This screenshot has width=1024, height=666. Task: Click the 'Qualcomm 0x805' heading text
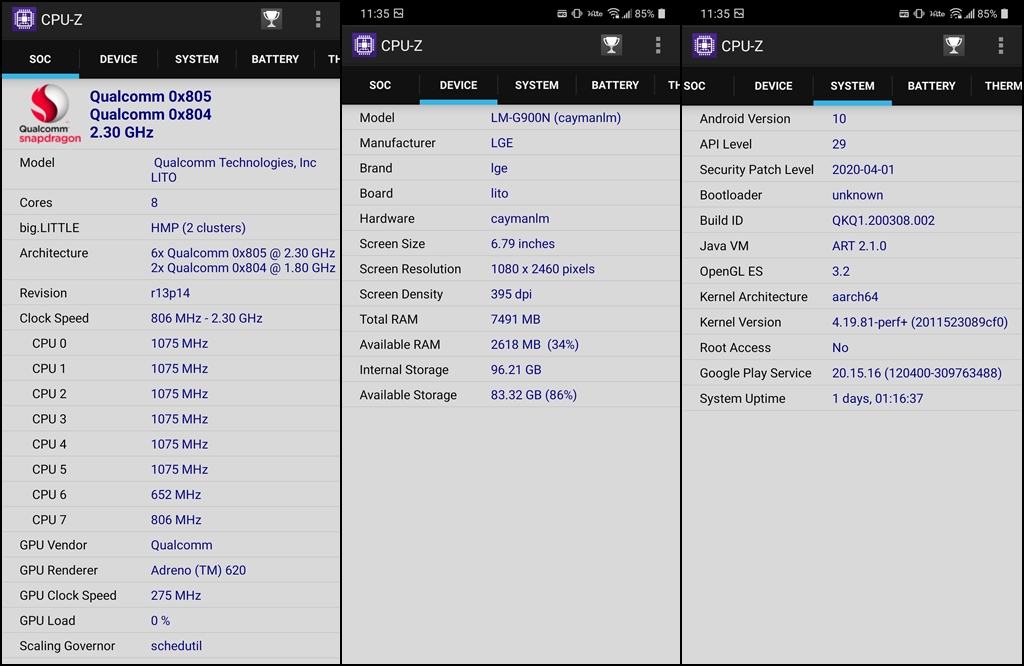pyautogui.click(x=150, y=97)
